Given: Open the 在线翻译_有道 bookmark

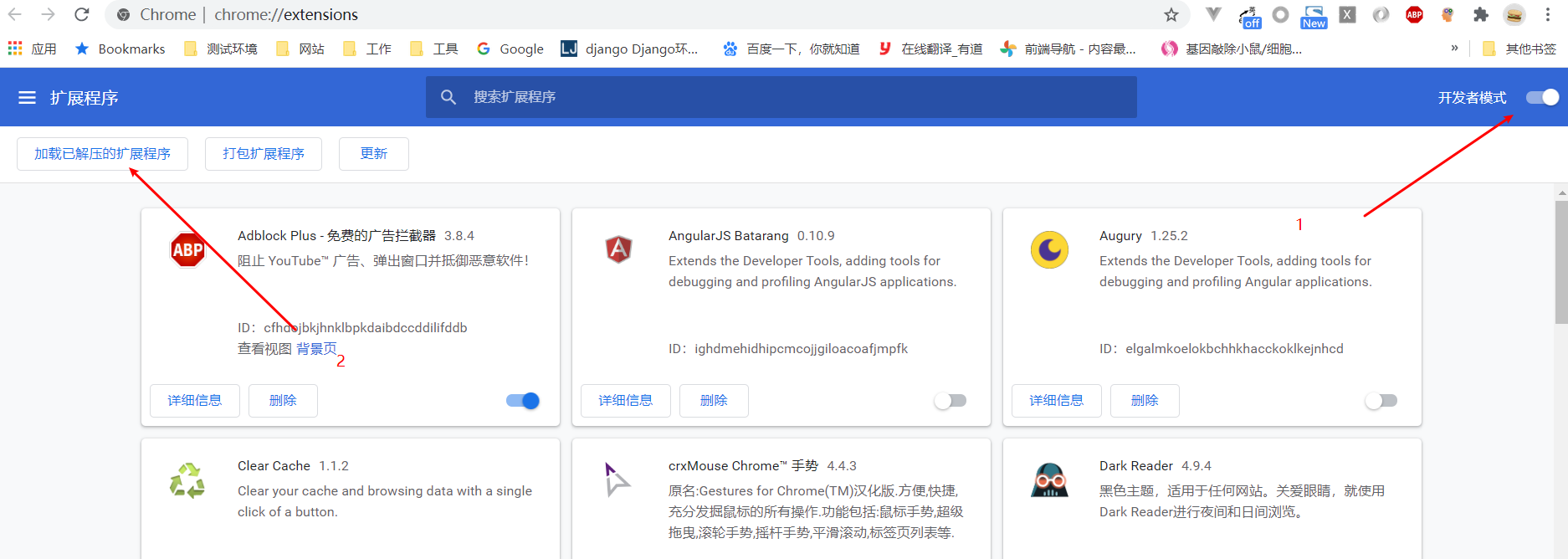Looking at the screenshot, I should [930, 49].
